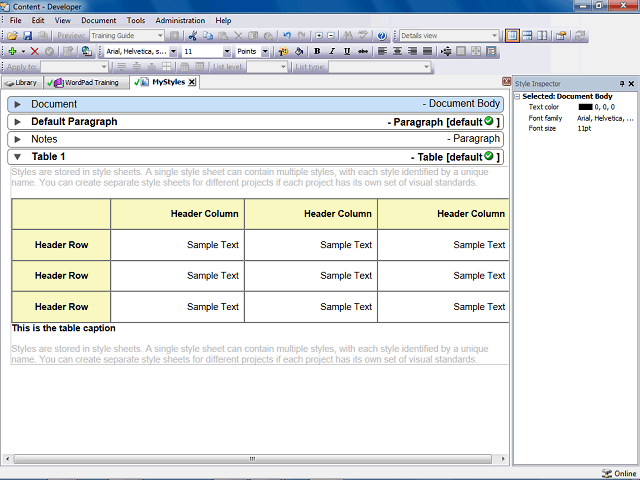Click the Online status indicator
The width and height of the screenshot is (640, 480).
[x=619, y=473]
